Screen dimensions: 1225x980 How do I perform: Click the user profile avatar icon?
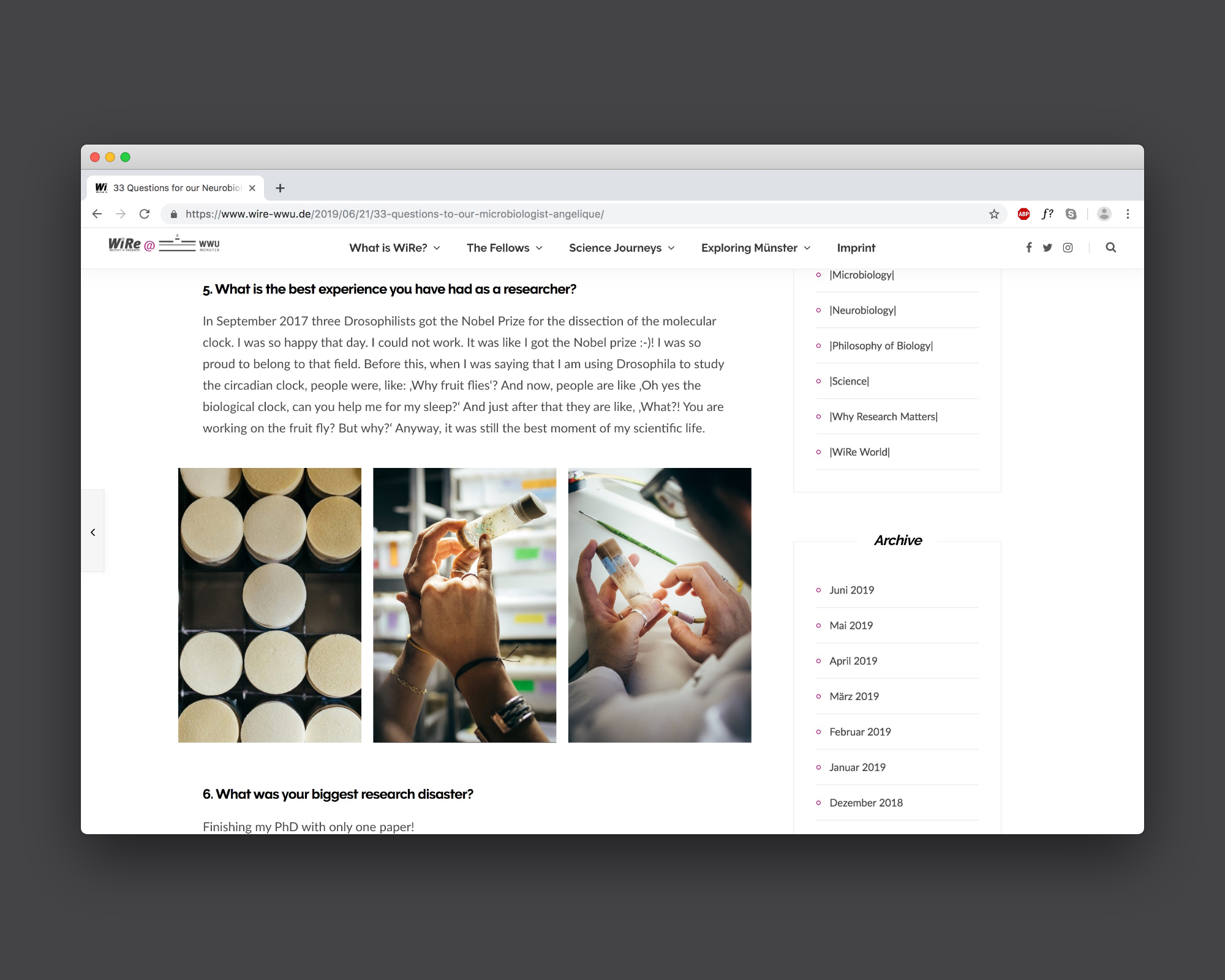point(1104,214)
